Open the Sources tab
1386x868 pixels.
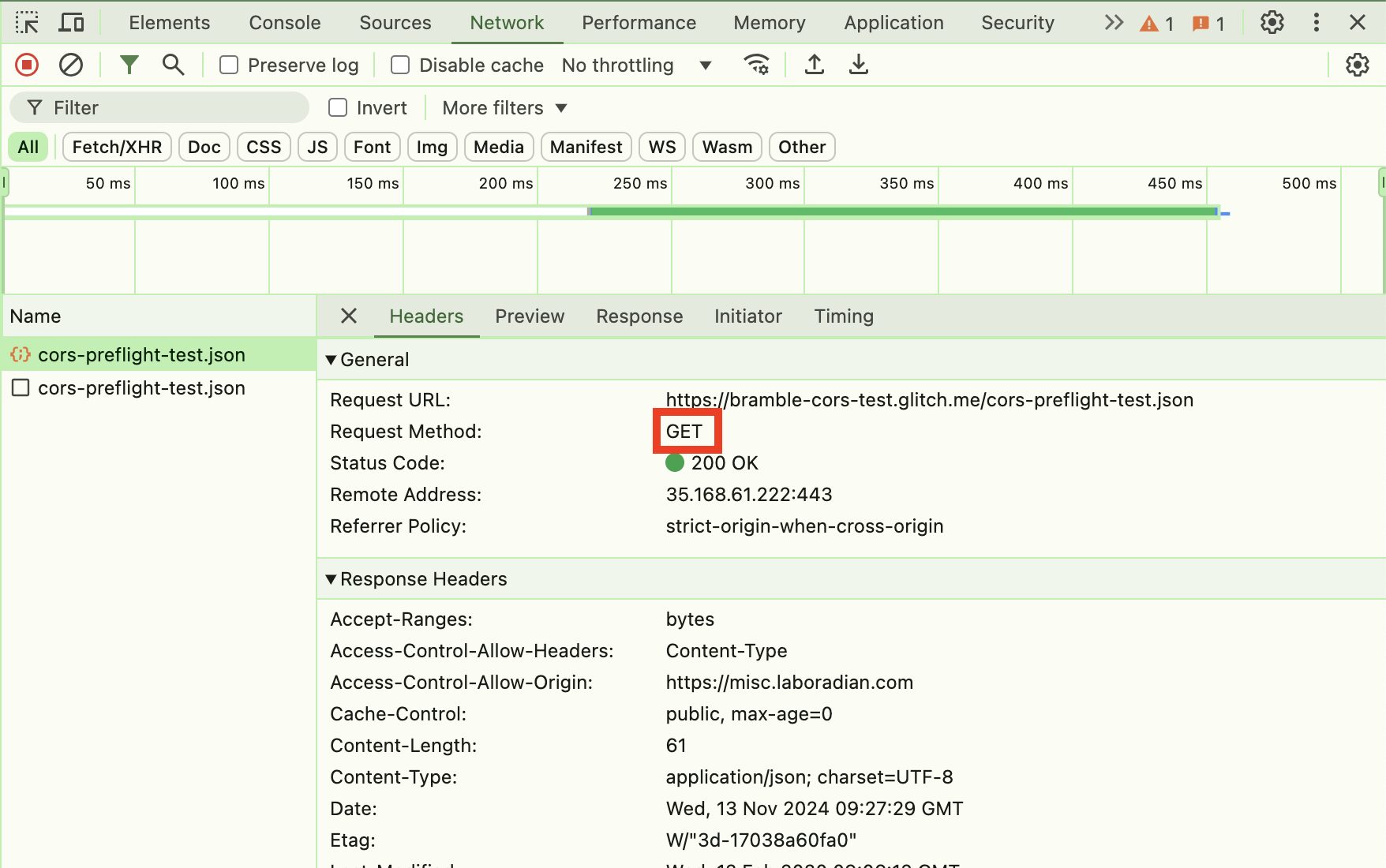[x=395, y=22]
